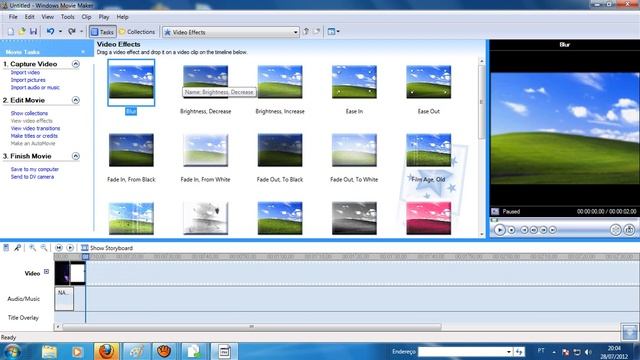Collapse the Capture Video section
Viewport: 640px width, 360px height.
coord(76,64)
